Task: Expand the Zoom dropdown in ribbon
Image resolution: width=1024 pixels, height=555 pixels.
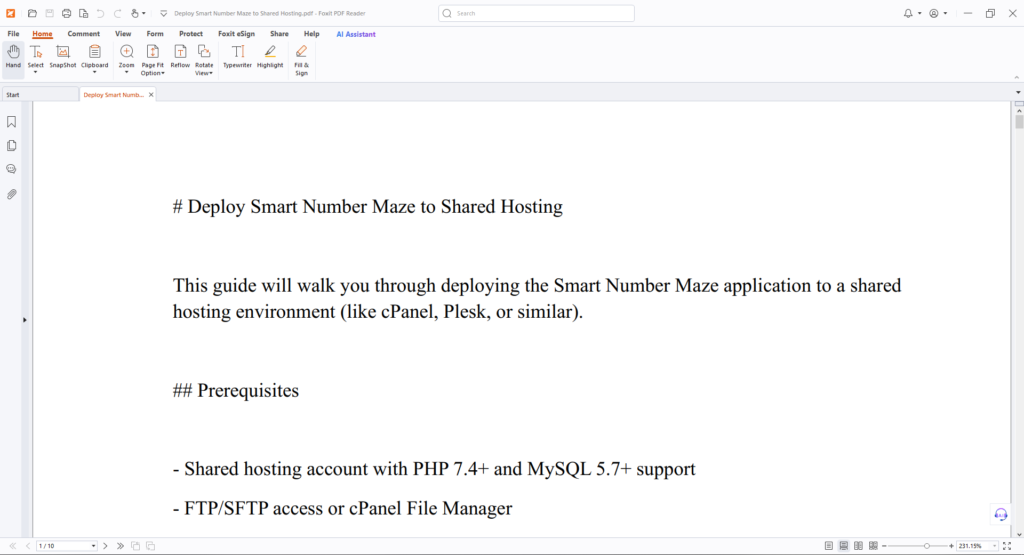Action: 126,72
